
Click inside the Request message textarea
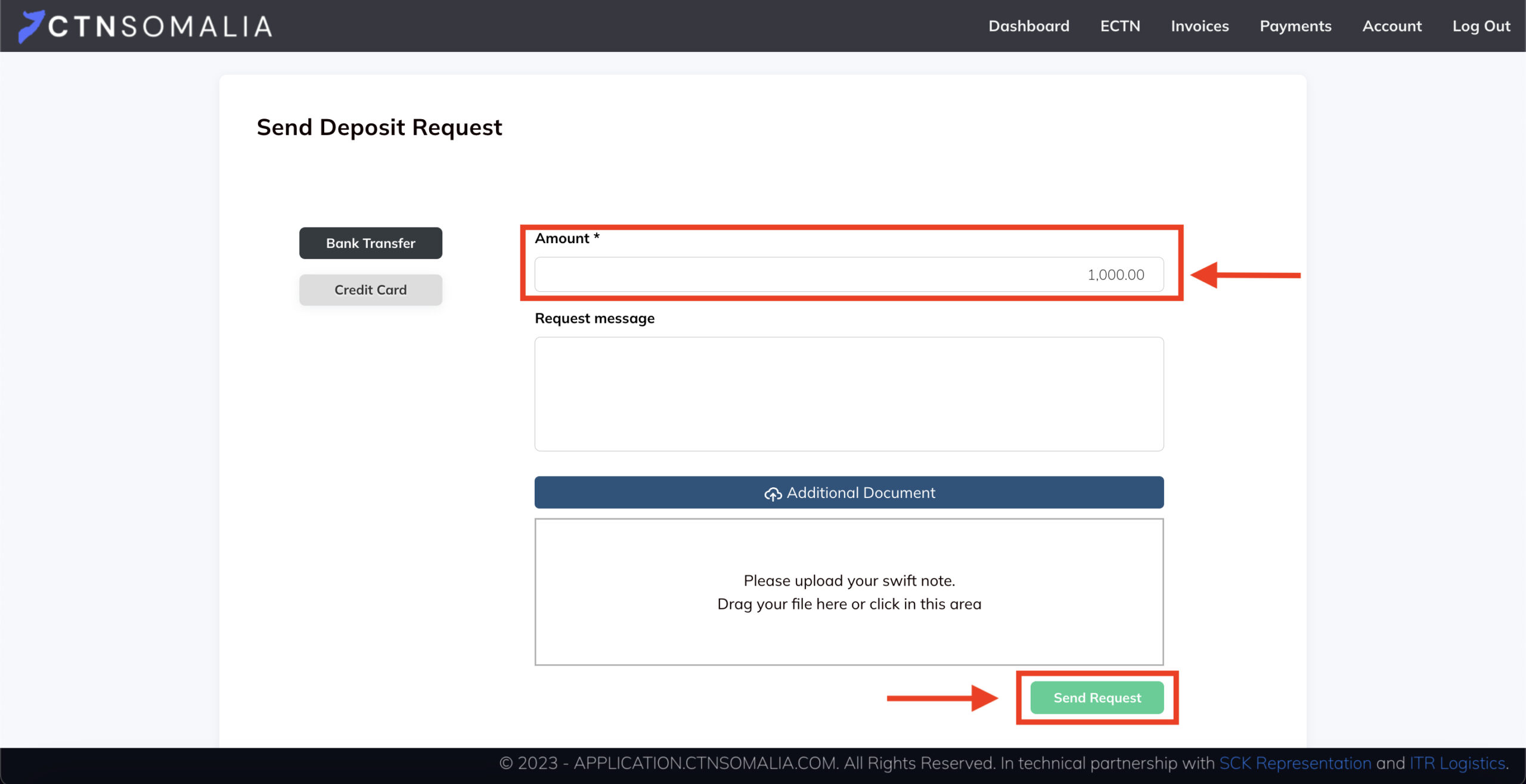click(849, 394)
